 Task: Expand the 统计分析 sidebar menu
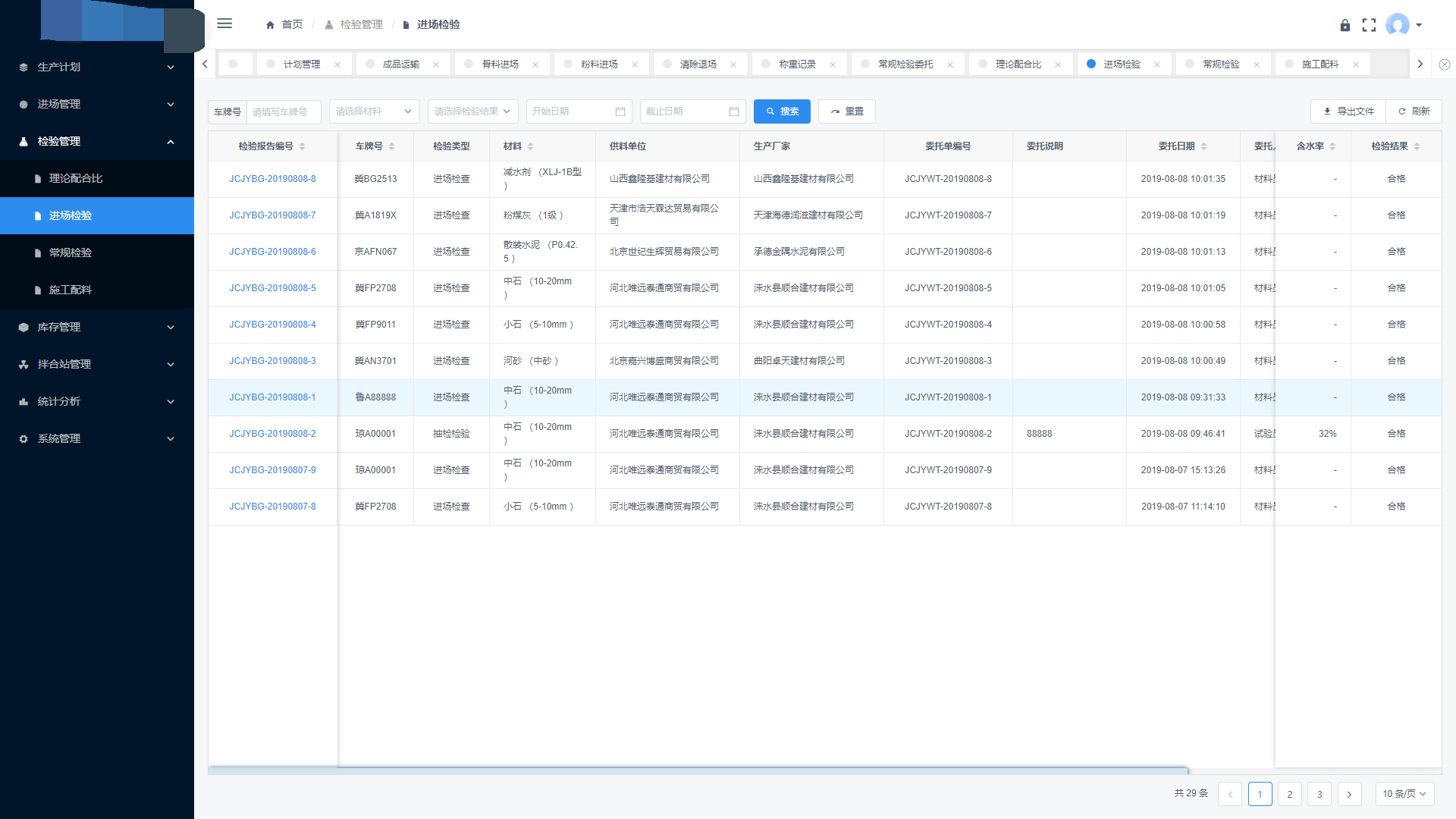(97, 401)
